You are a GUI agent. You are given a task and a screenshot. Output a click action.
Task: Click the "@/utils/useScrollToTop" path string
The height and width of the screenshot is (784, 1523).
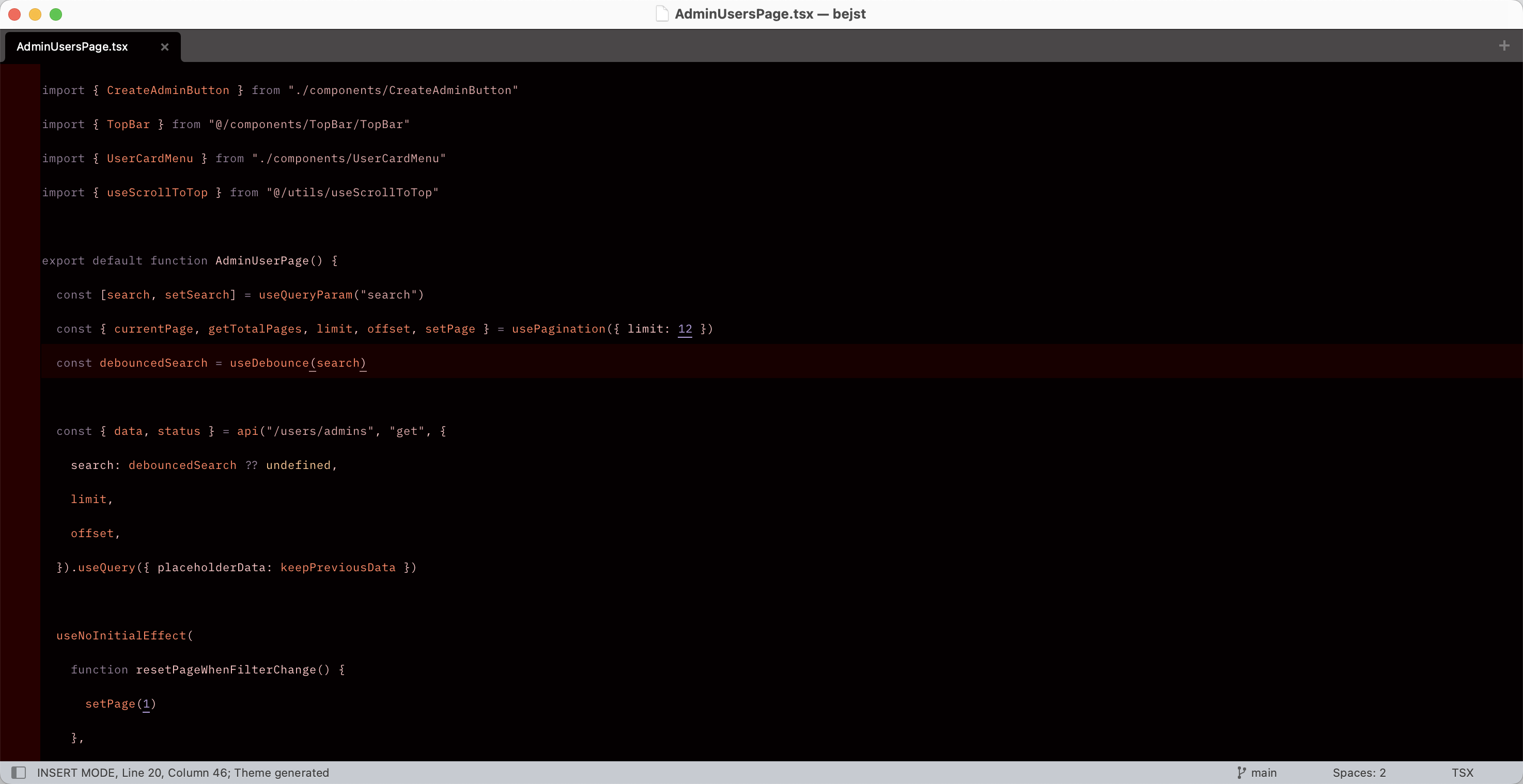[x=352, y=192]
